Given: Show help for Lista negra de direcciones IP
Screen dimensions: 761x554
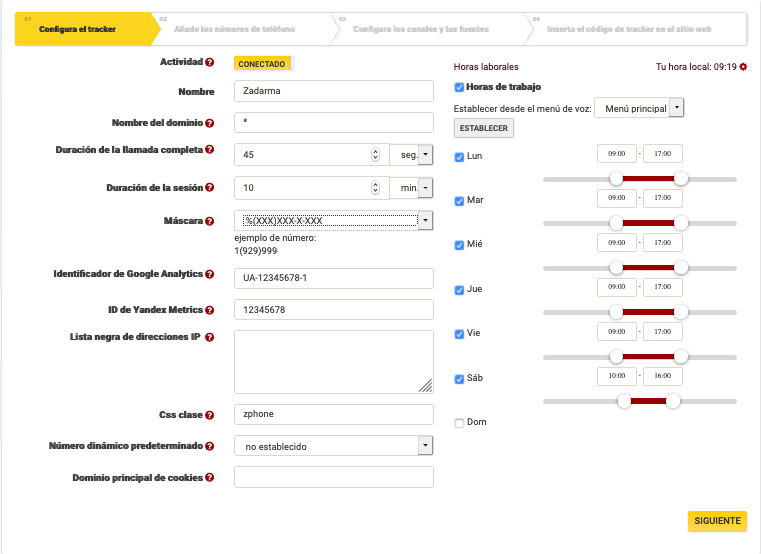Looking at the screenshot, I should 209,337.
